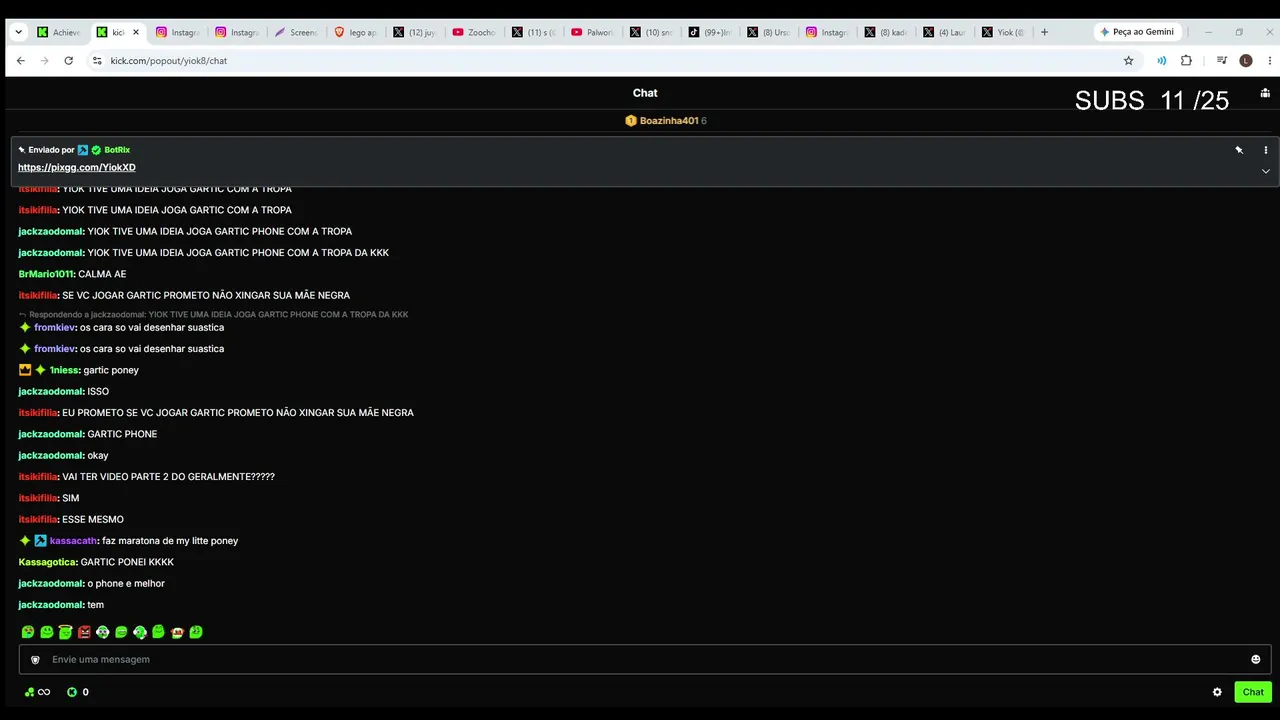Close the active kick tab
Viewport: 1280px width, 720px height.
[x=136, y=32]
